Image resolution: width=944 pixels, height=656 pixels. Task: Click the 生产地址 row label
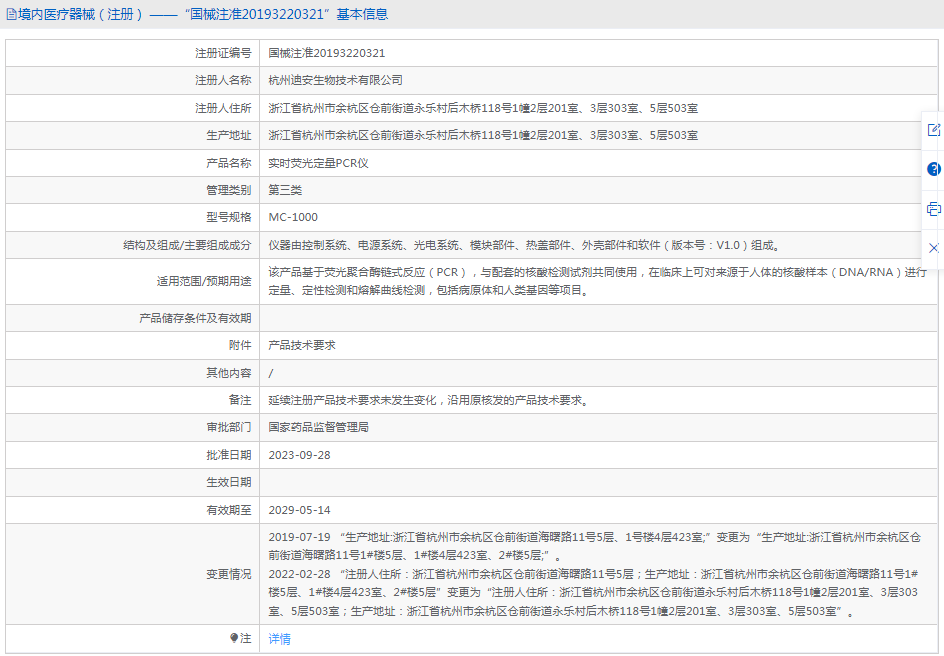pos(229,135)
